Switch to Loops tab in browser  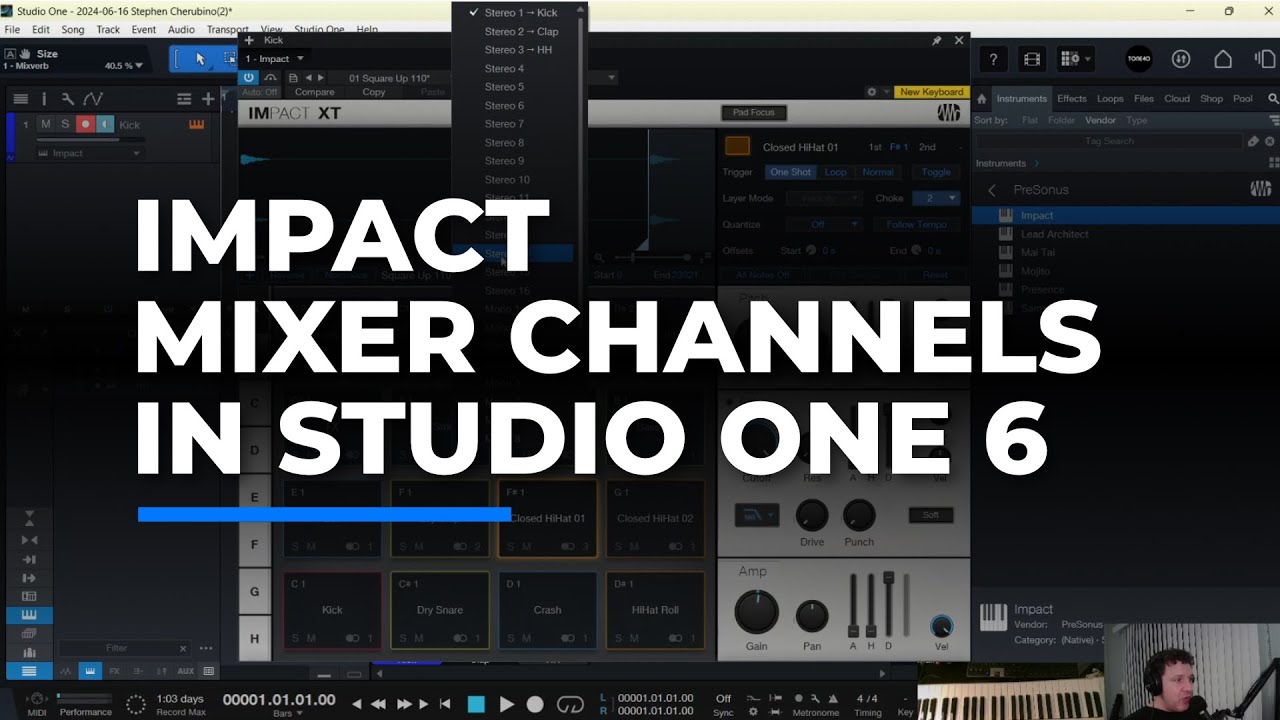click(x=1110, y=99)
